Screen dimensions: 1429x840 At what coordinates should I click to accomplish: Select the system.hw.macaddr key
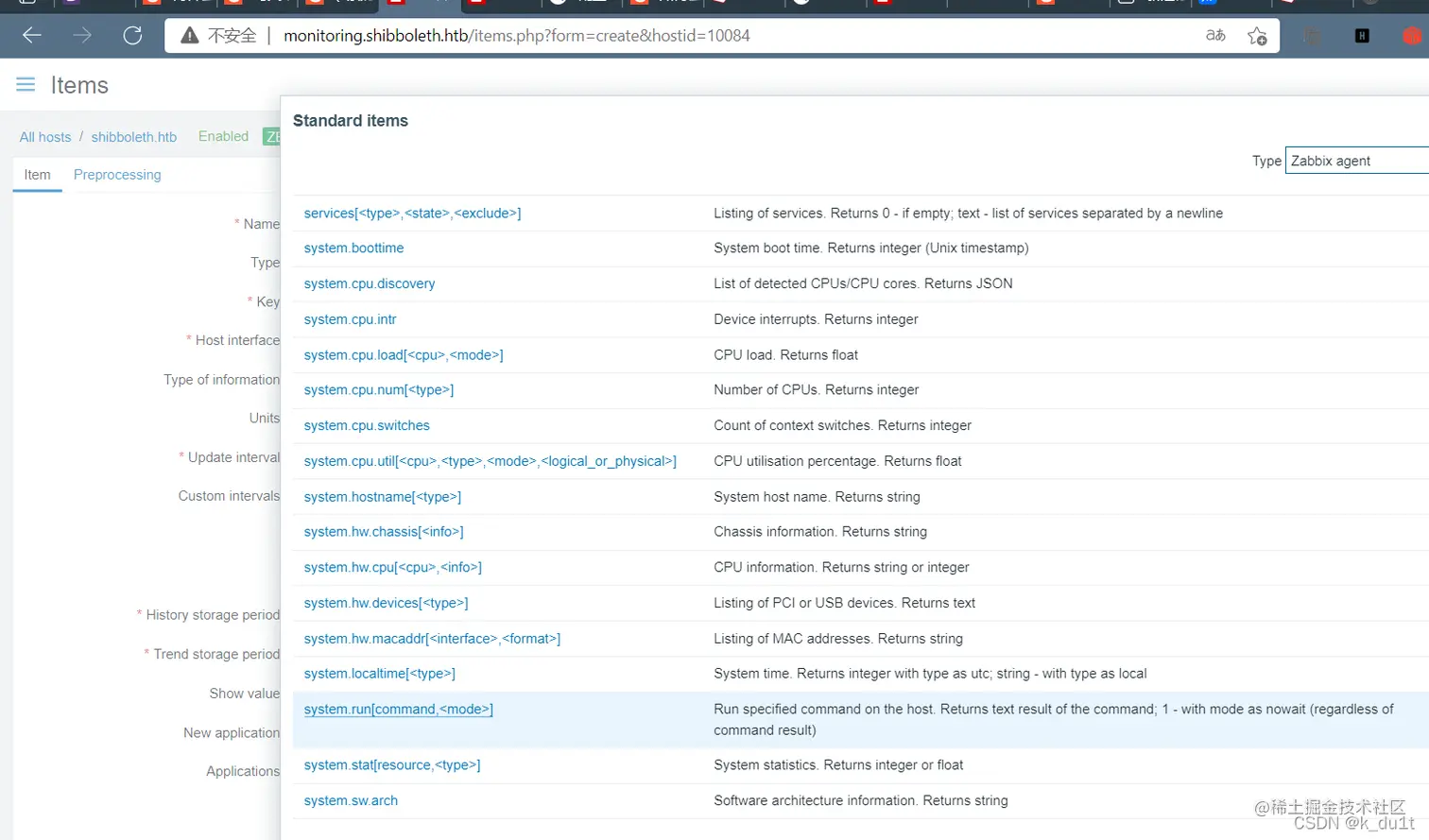click(432, 639)
